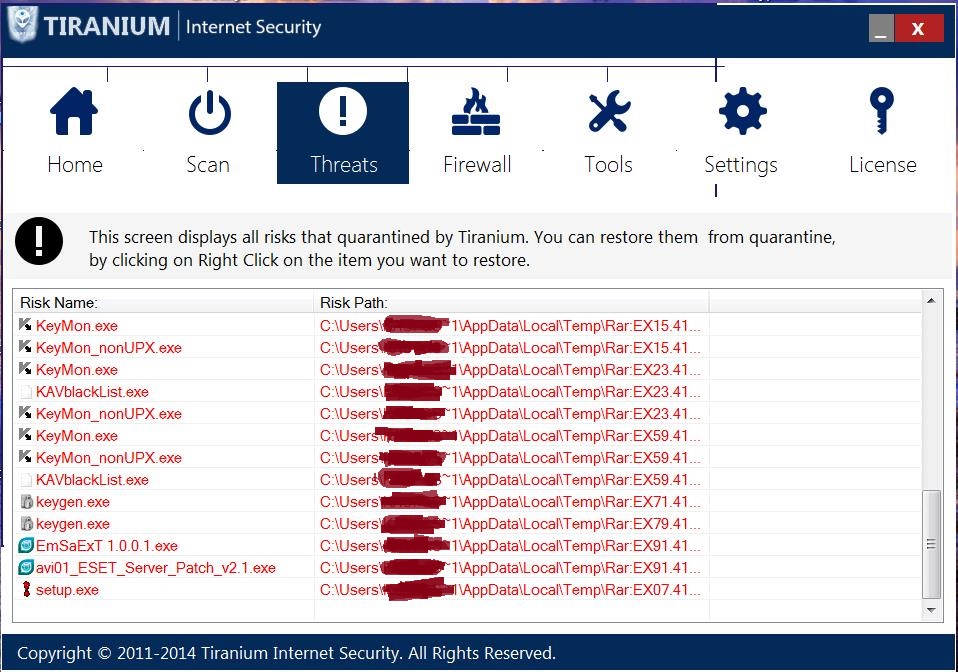Click the EmSaExT 1.0.0.1.exe file icon
The width and height of the screenshot is (958, 672).
tap(26, 546)
